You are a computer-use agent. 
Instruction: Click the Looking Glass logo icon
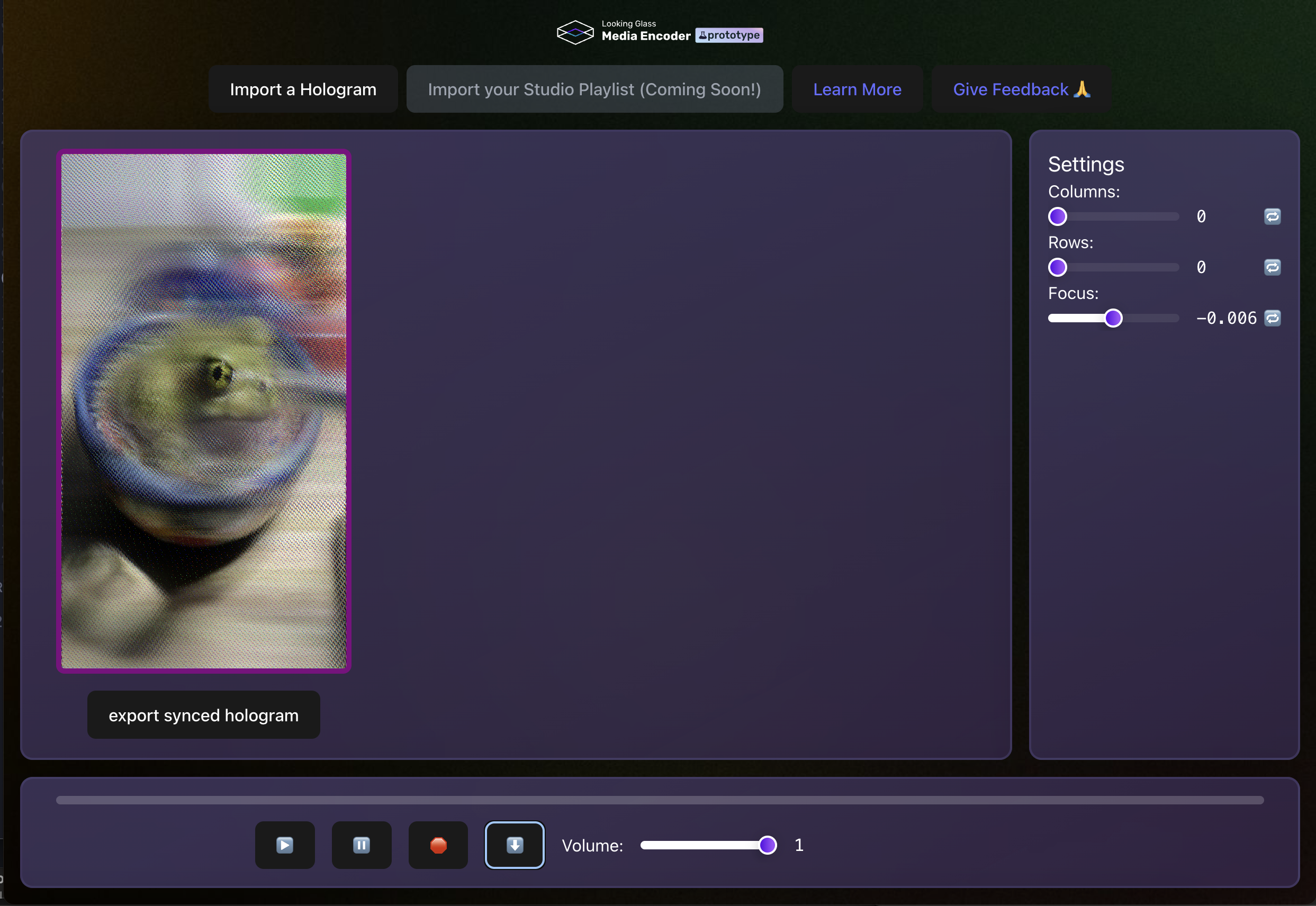click(x=574, y=32)
